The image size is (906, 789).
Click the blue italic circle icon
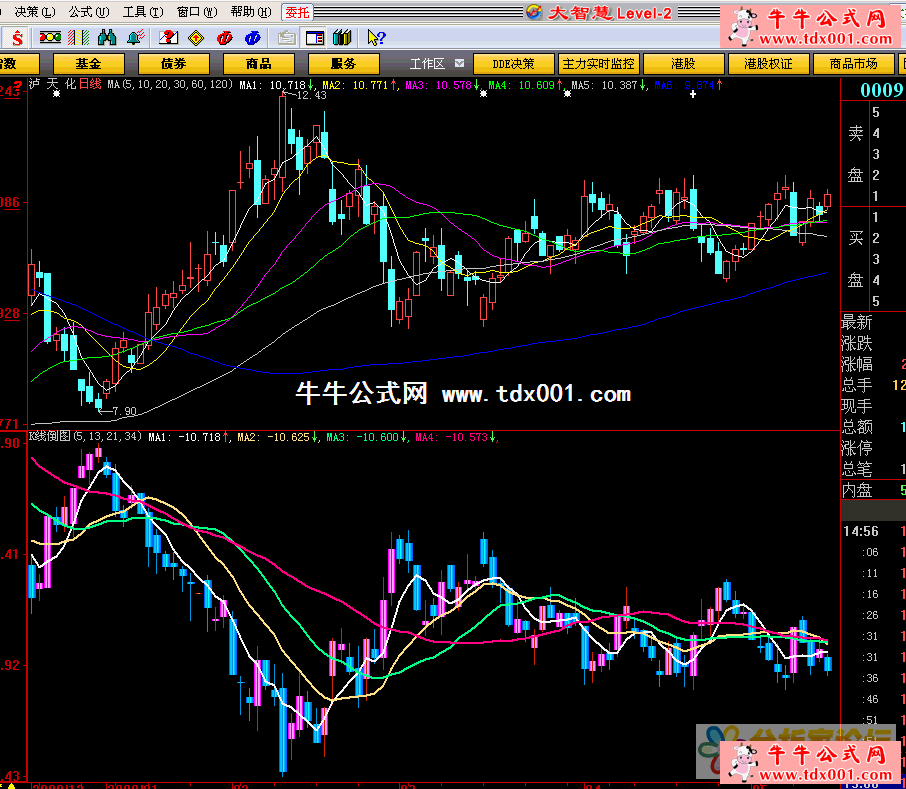pos(253,38)
